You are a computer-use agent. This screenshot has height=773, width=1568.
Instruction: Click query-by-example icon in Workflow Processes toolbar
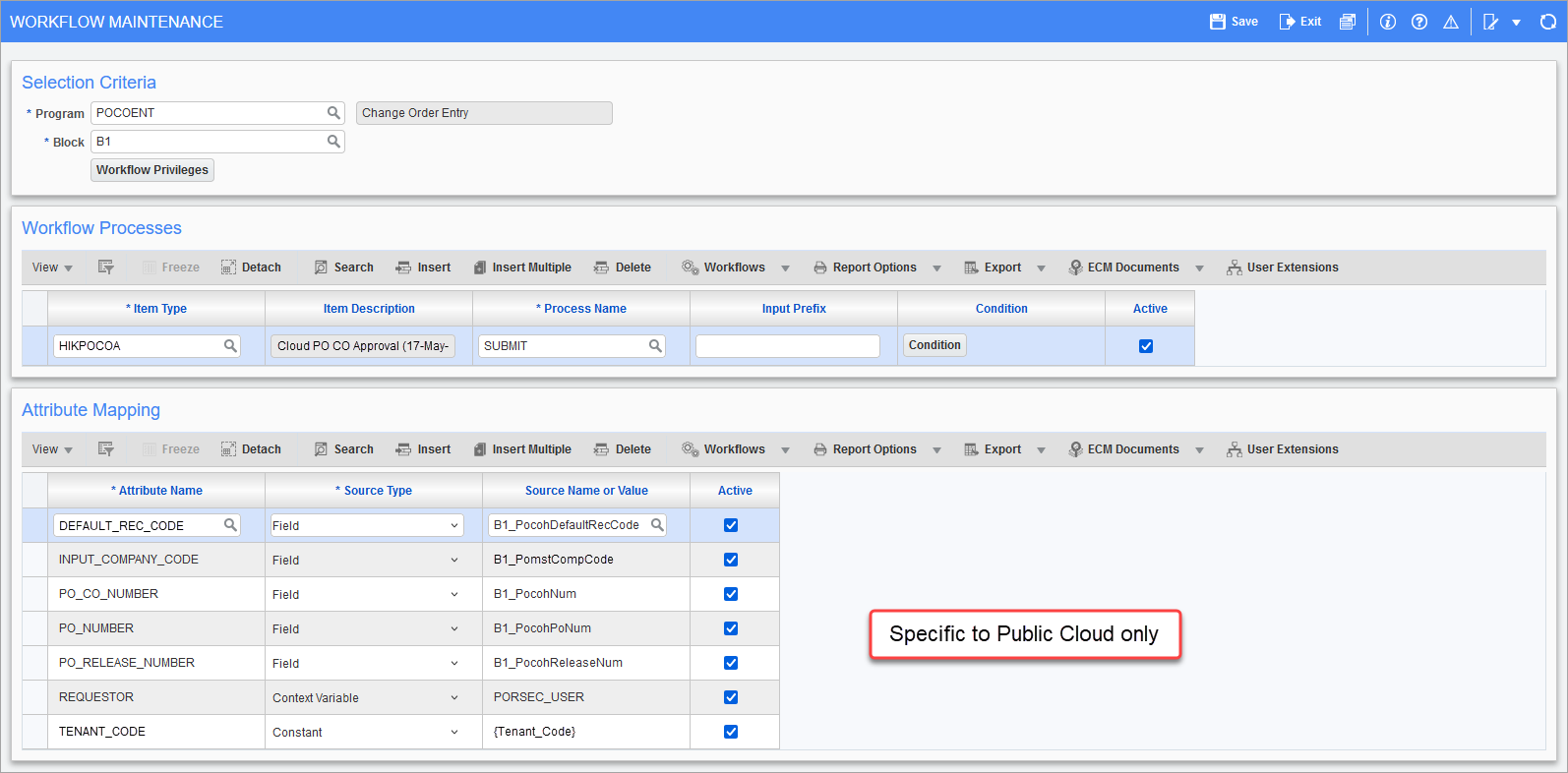point(106,268)
